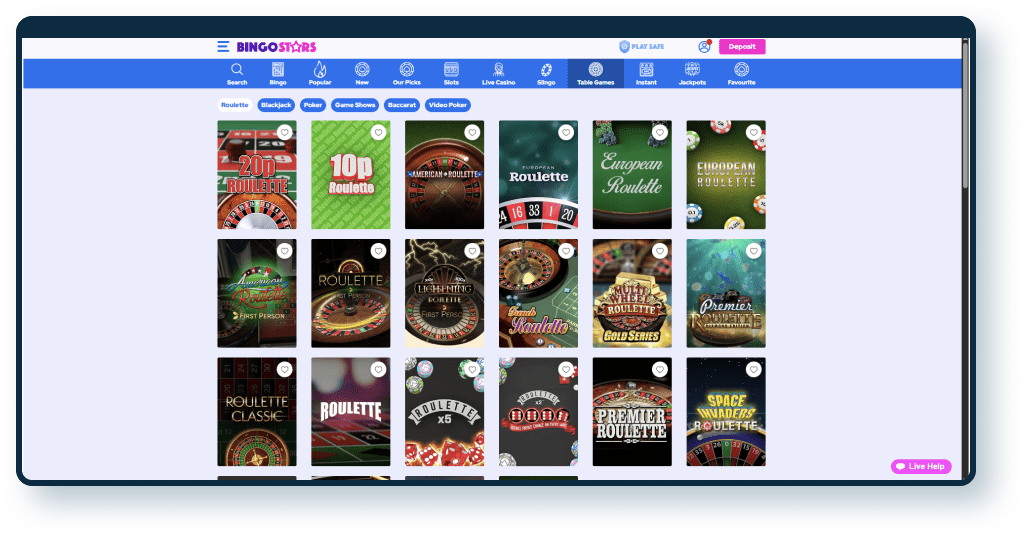Open the Bingo category icon
Screen dimensions: 1024x534
tap(278, 70)
